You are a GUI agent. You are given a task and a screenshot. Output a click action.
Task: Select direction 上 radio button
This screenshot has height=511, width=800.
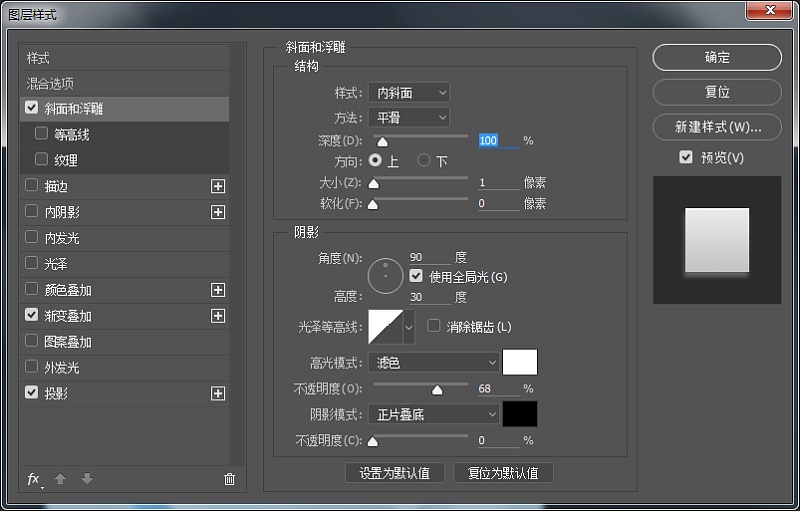pyautogui.click(x=375, y=161)
